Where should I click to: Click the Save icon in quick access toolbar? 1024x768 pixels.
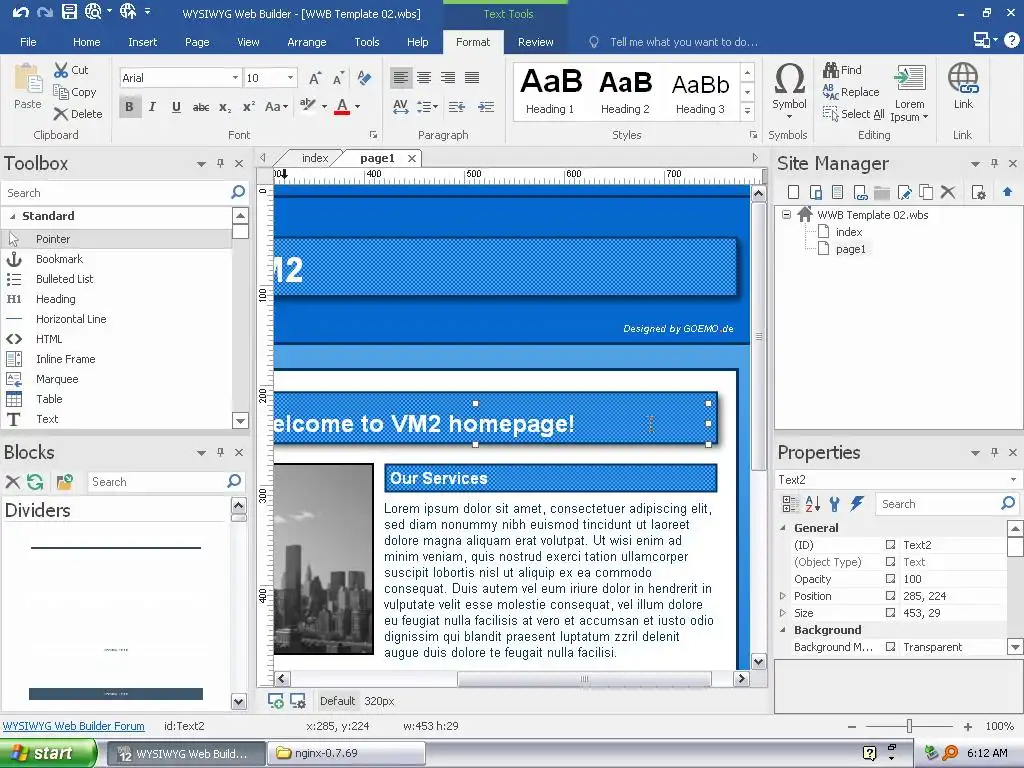point(69,11)
